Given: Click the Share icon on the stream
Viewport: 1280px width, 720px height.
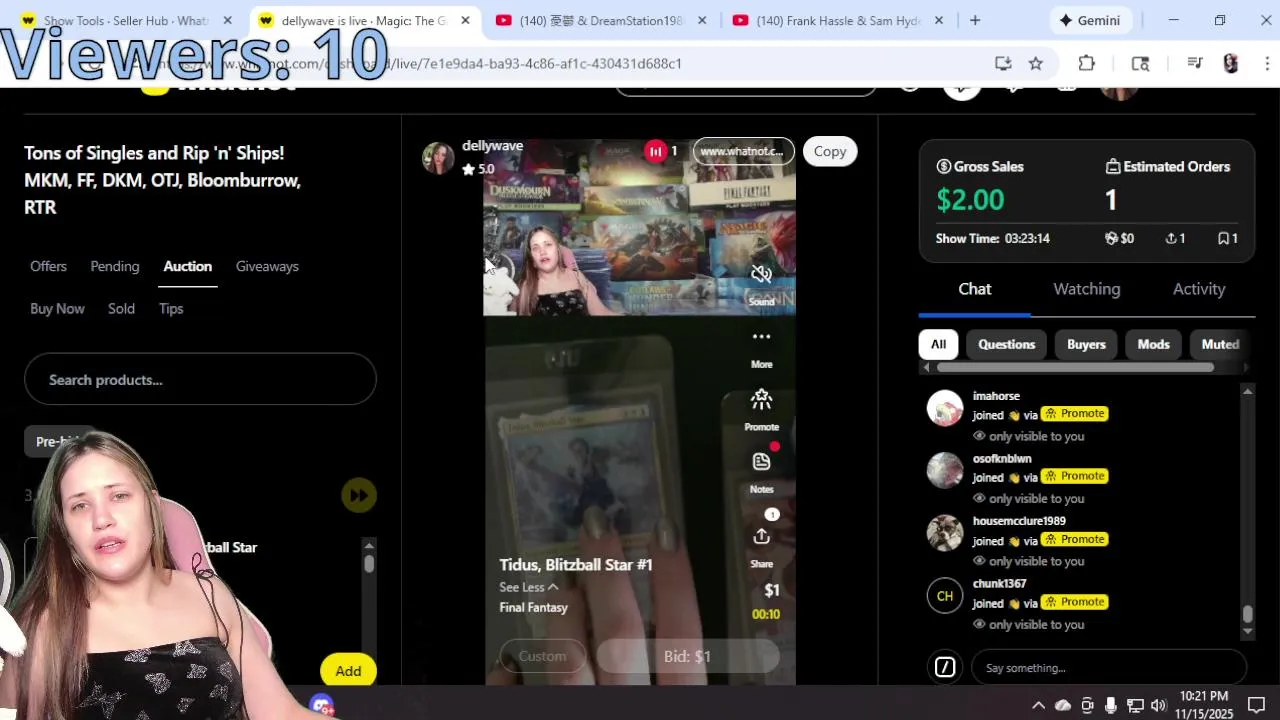Looking at the screenshot, I should pos(761,537).
